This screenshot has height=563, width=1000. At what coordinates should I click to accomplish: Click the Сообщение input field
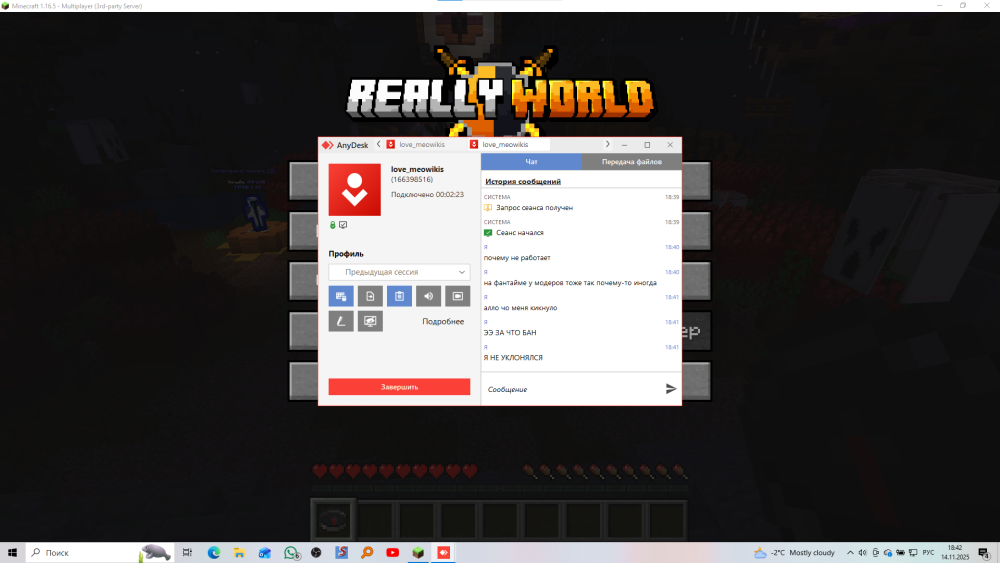[572, 389]
